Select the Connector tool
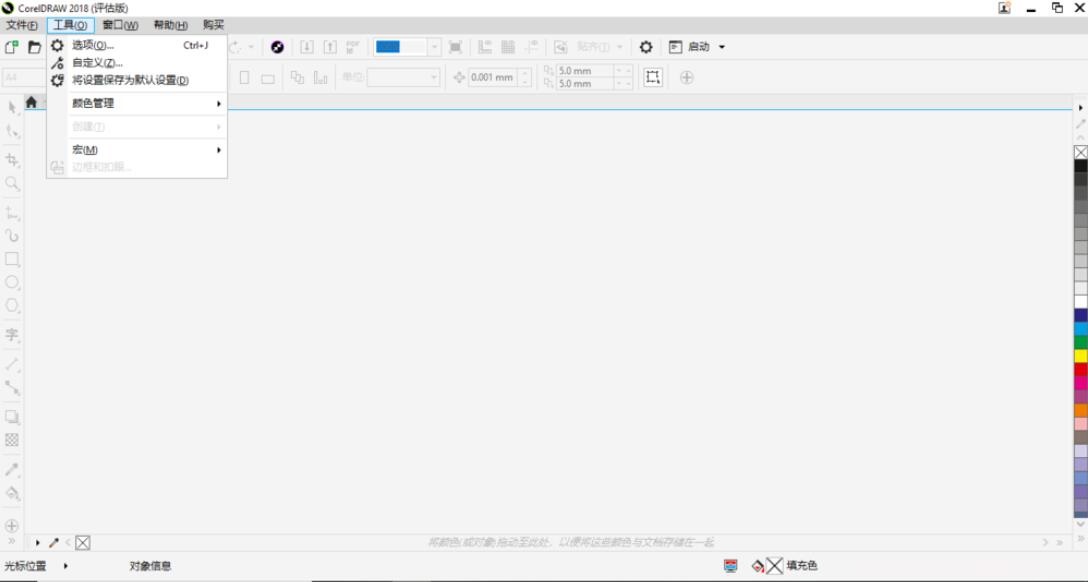Image resolution: width=1088 pixels, height=582 pixels. 12,388
